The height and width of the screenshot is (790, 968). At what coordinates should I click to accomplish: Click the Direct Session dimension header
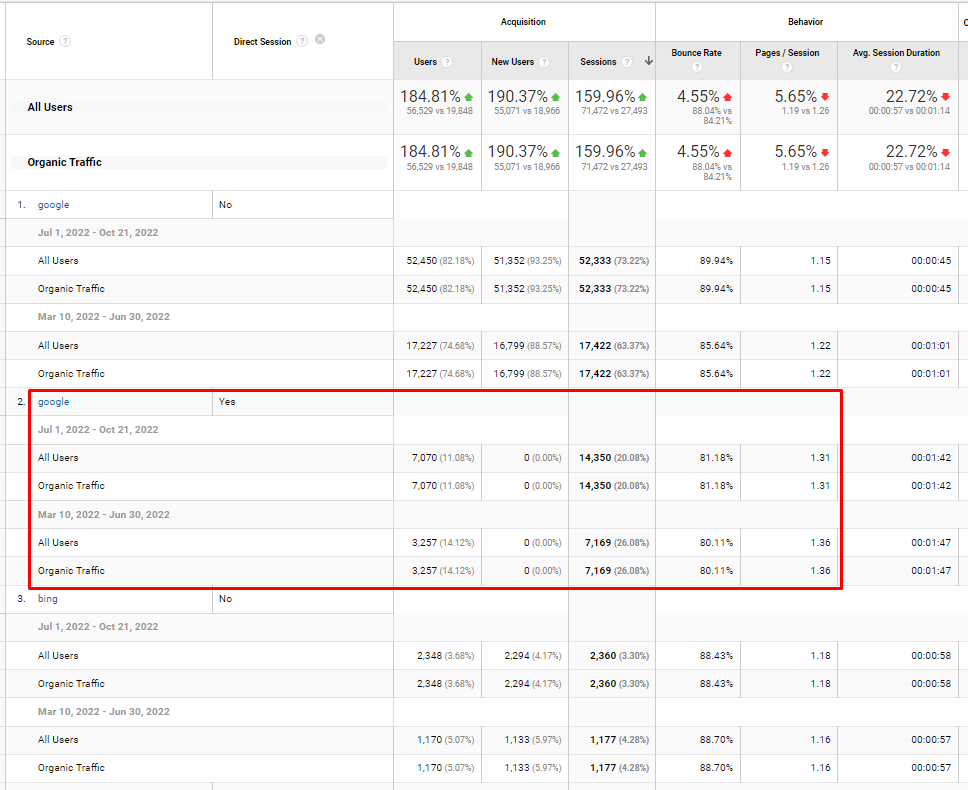[262, 41]
